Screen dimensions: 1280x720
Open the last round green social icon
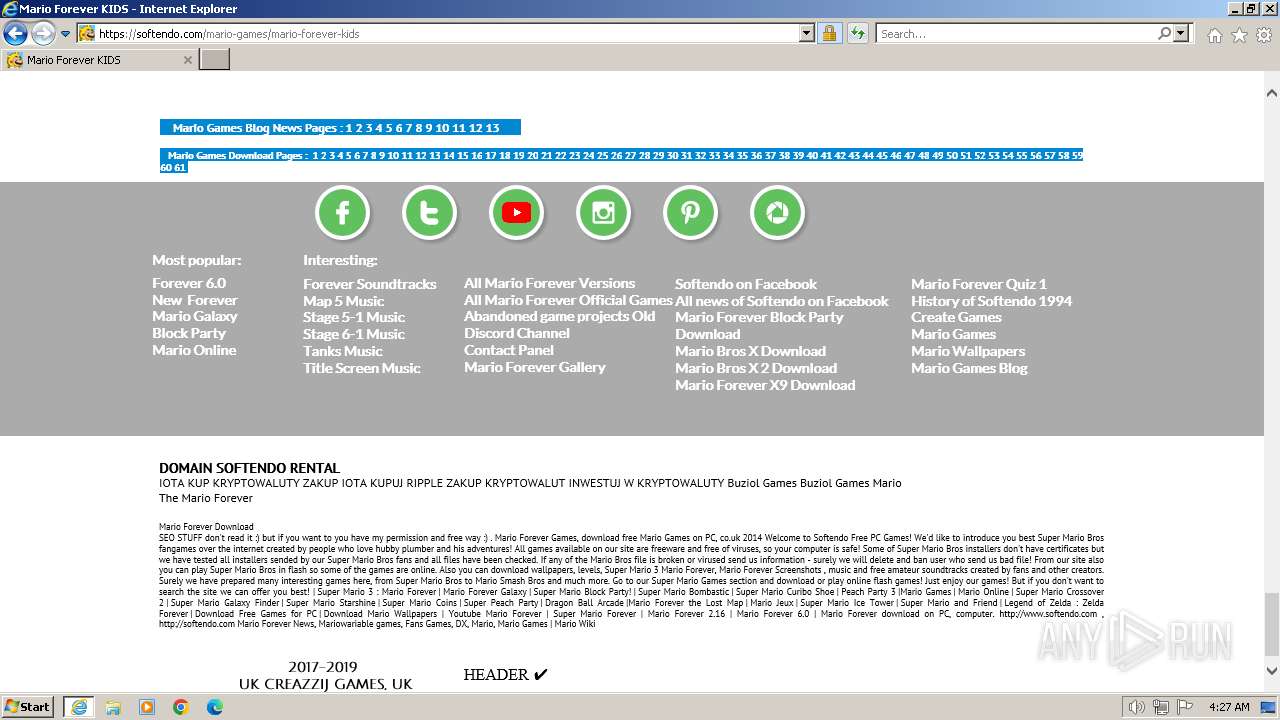pyautogui.click(x=778, y=213)
